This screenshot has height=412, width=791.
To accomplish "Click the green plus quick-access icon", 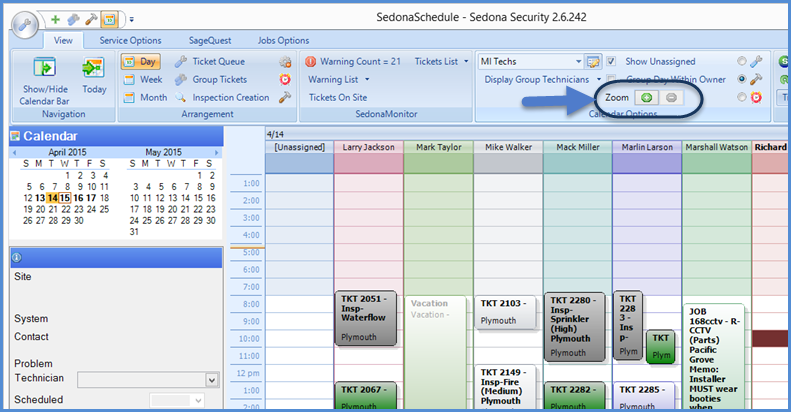I will pyautogui.click(x=55, y=20).
